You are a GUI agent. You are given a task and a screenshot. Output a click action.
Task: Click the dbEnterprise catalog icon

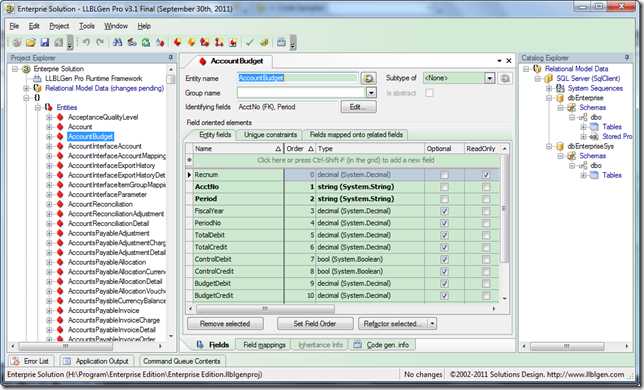coord(560,98)
